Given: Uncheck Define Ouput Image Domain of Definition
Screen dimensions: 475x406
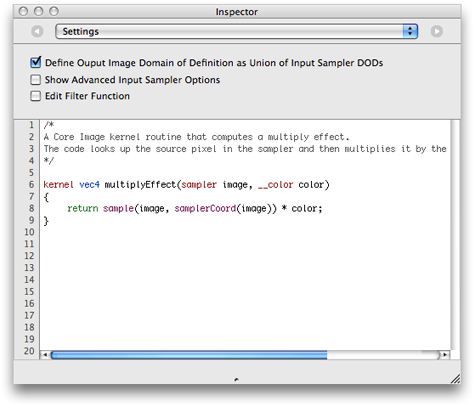Looking at the screenshot, I should pos(36,62).
